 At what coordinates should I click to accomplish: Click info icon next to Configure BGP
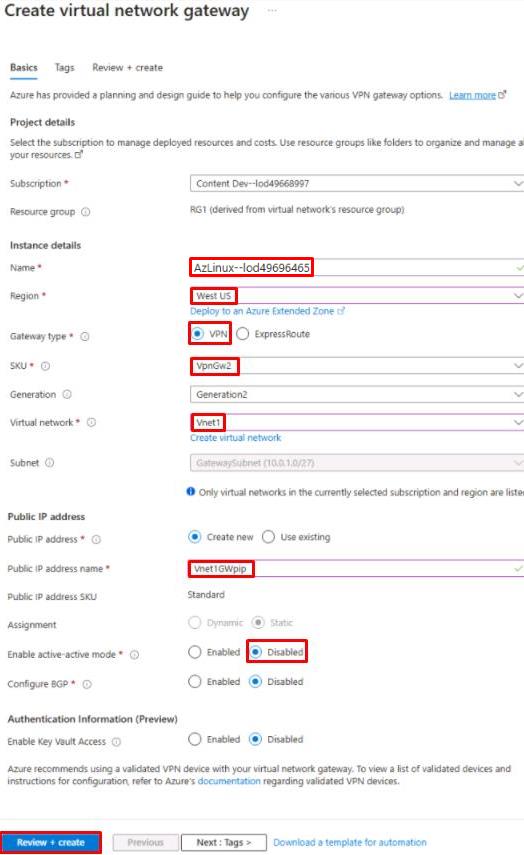[87, 684]
